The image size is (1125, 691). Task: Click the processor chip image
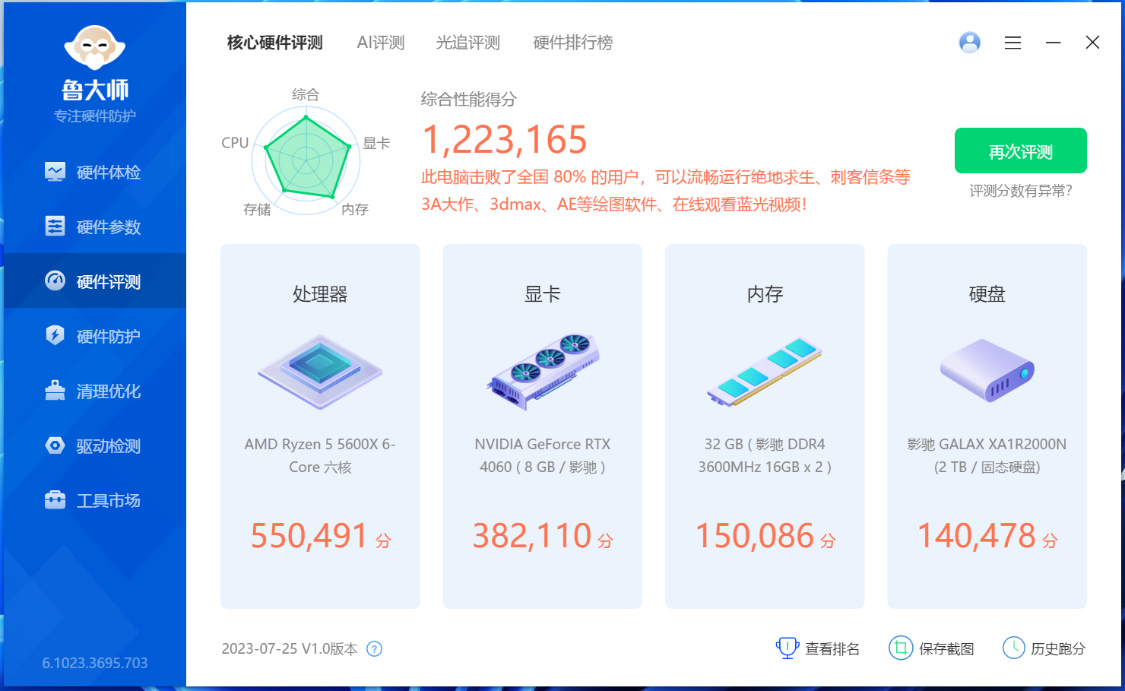320,372
